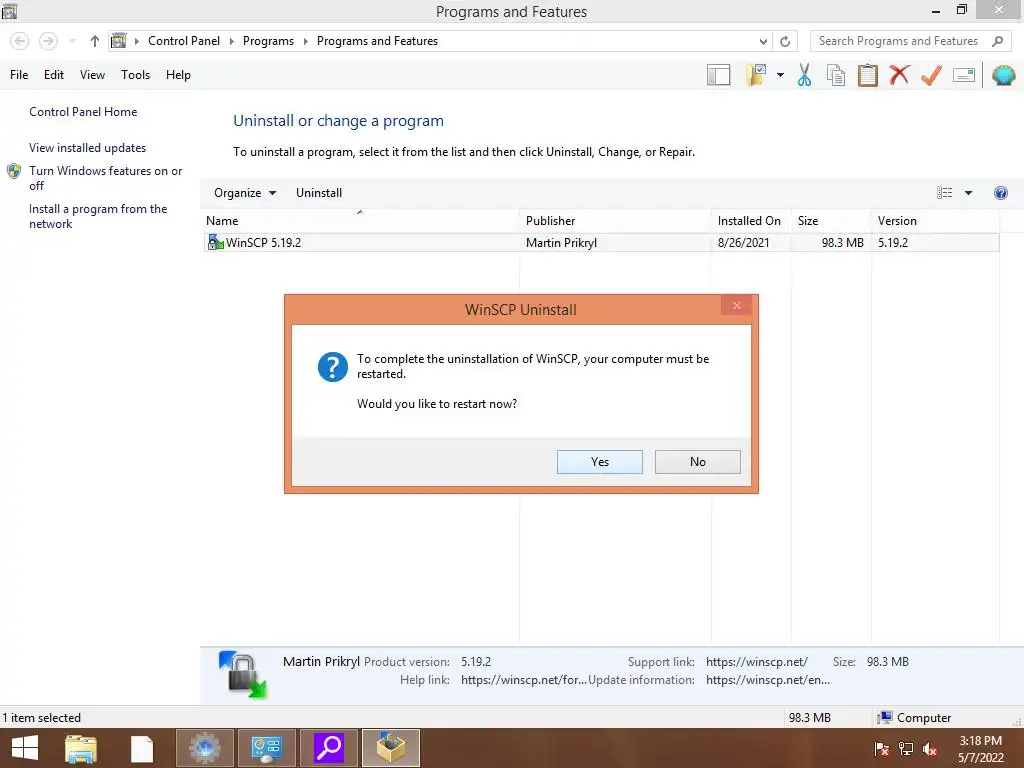Open the Tools menu
1024x768 pixels.
pos(135,75)
